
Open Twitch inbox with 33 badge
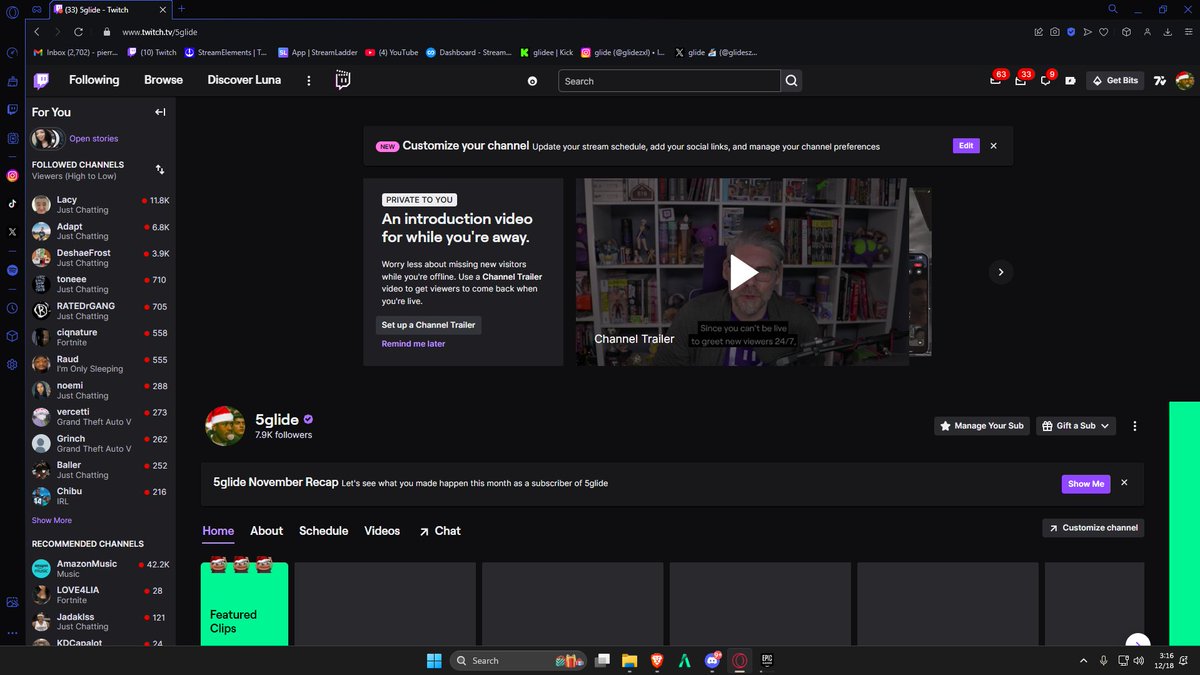[1020, 81]
